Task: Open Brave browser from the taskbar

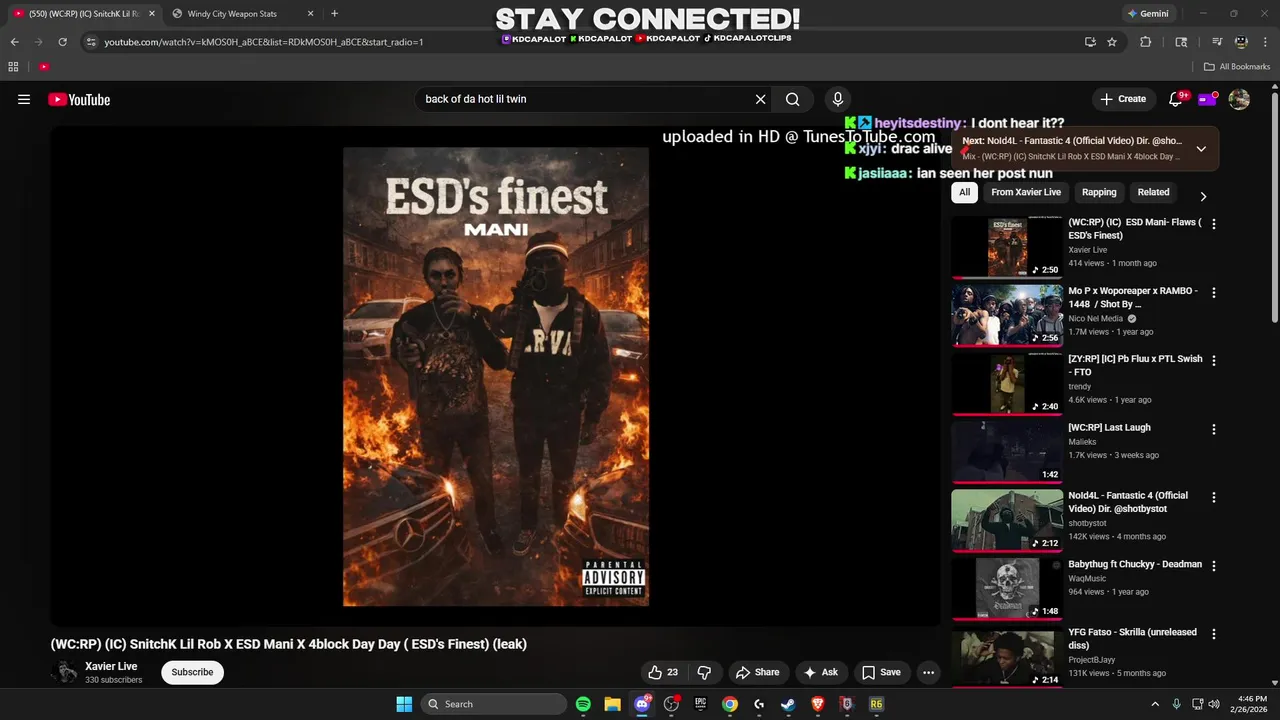Action: (x=818, y=704)
